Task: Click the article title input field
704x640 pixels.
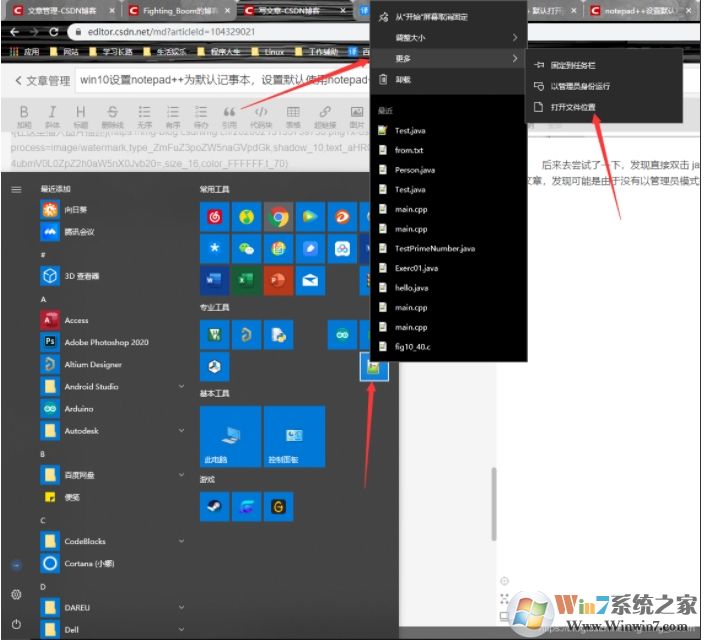Action: pos(224,80)
